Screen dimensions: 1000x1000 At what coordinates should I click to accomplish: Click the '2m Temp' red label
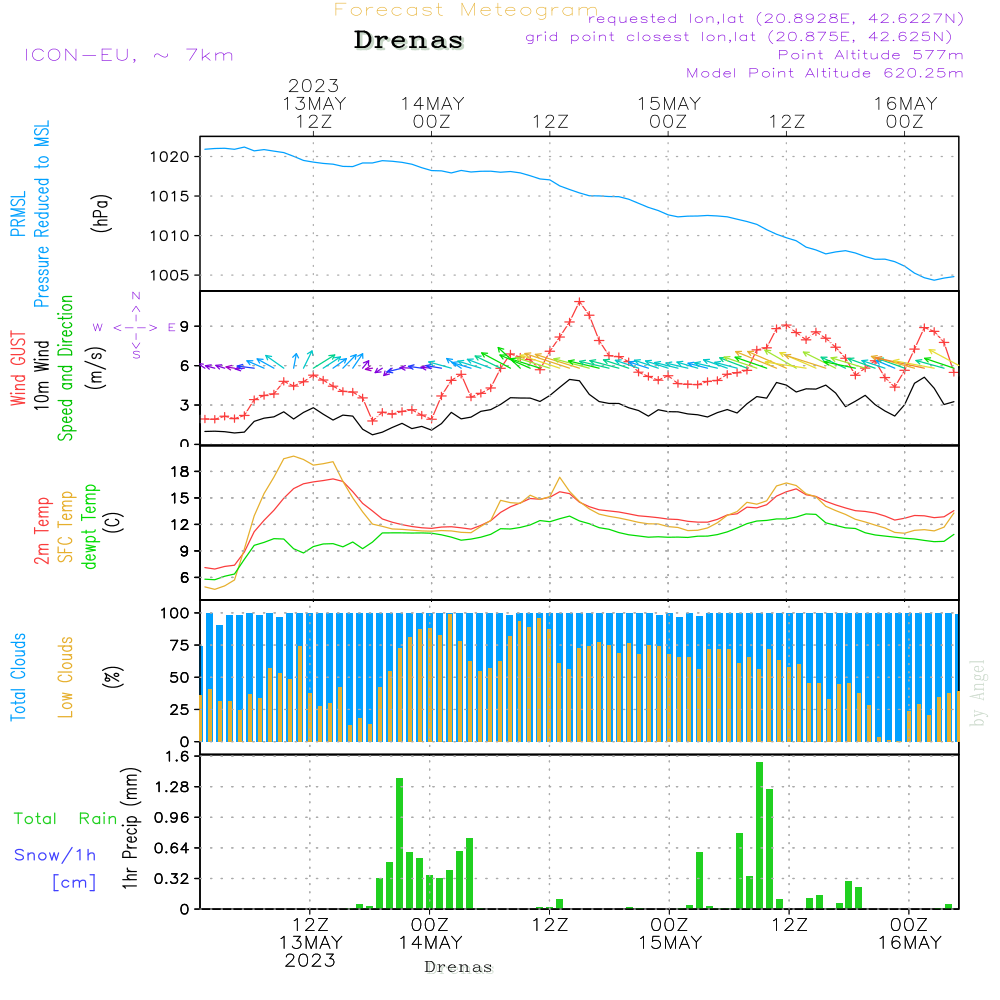(41, 531)
